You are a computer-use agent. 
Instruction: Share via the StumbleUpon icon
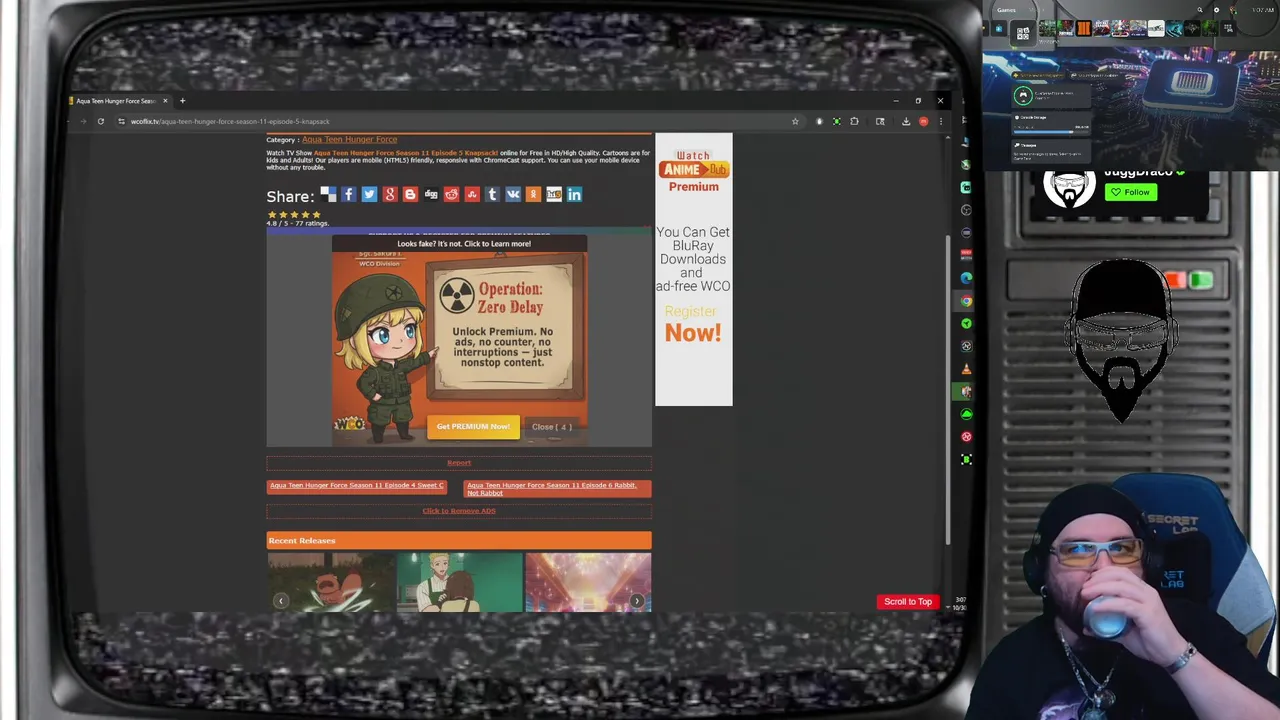472,194
